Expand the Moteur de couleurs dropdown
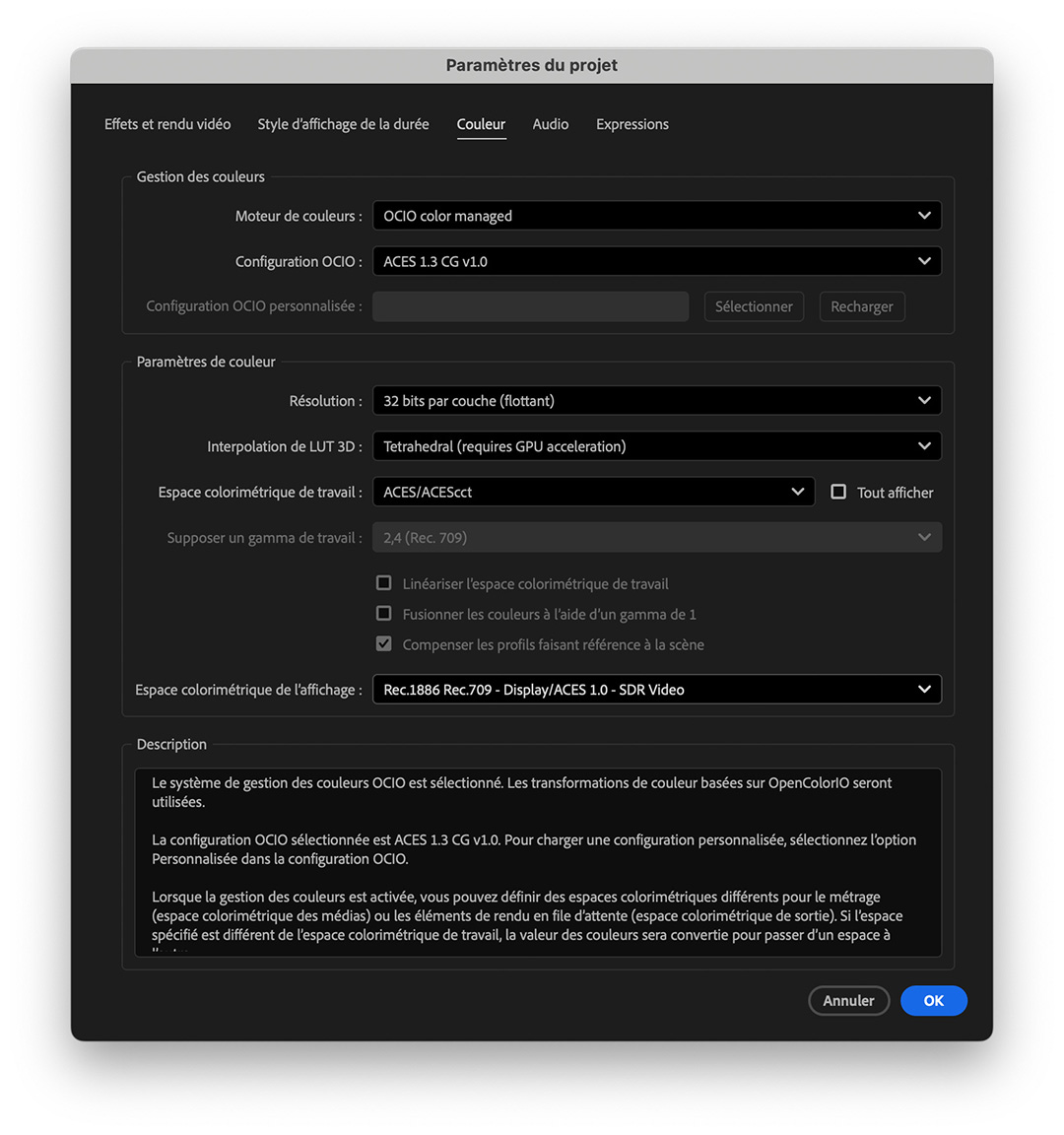The image size is (1064, 1135). coord(656,216)
